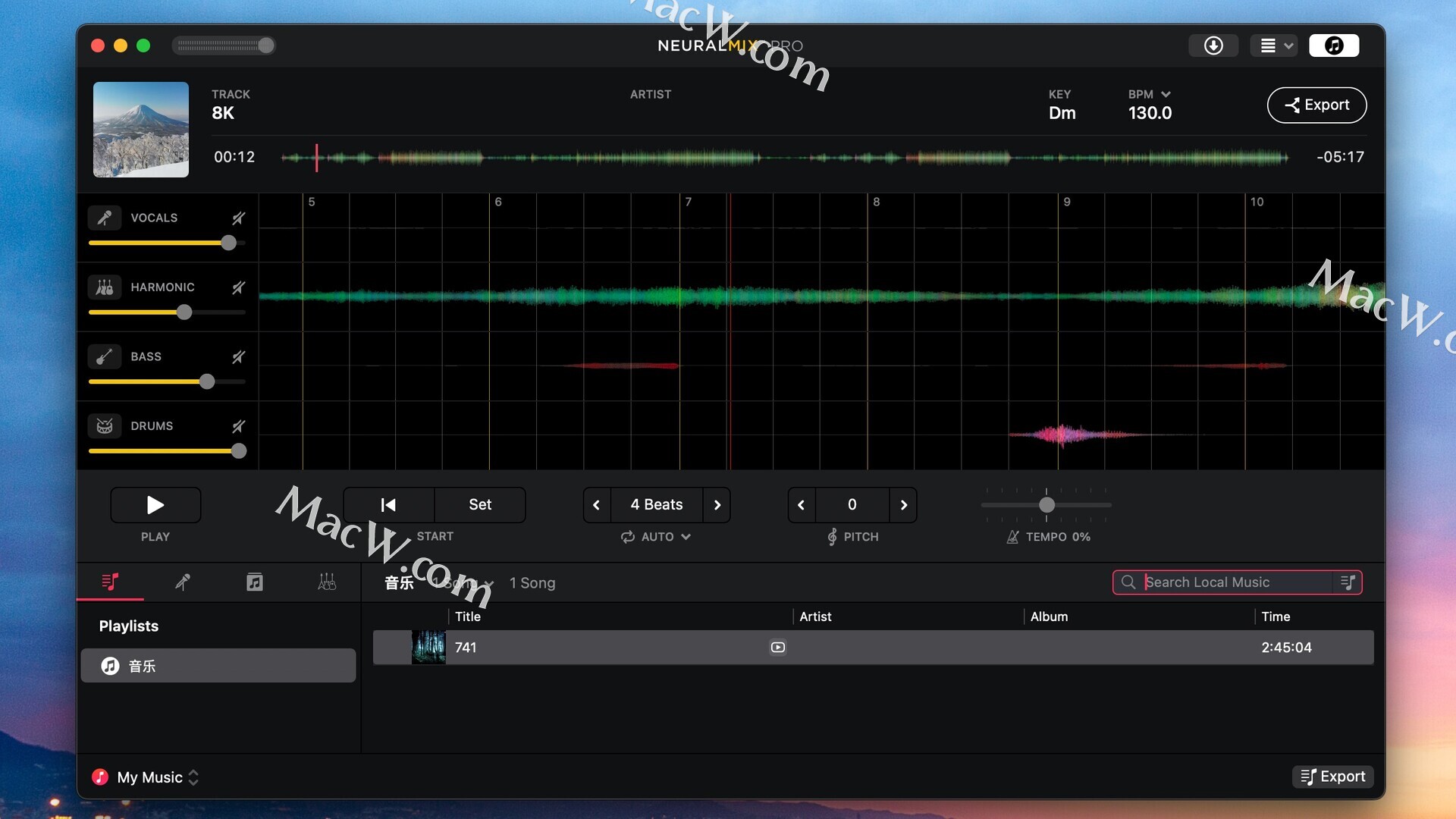The image size is (1456, 819).
Task: Click the elapsed time 00:12
Action: [x=234, y=157]
